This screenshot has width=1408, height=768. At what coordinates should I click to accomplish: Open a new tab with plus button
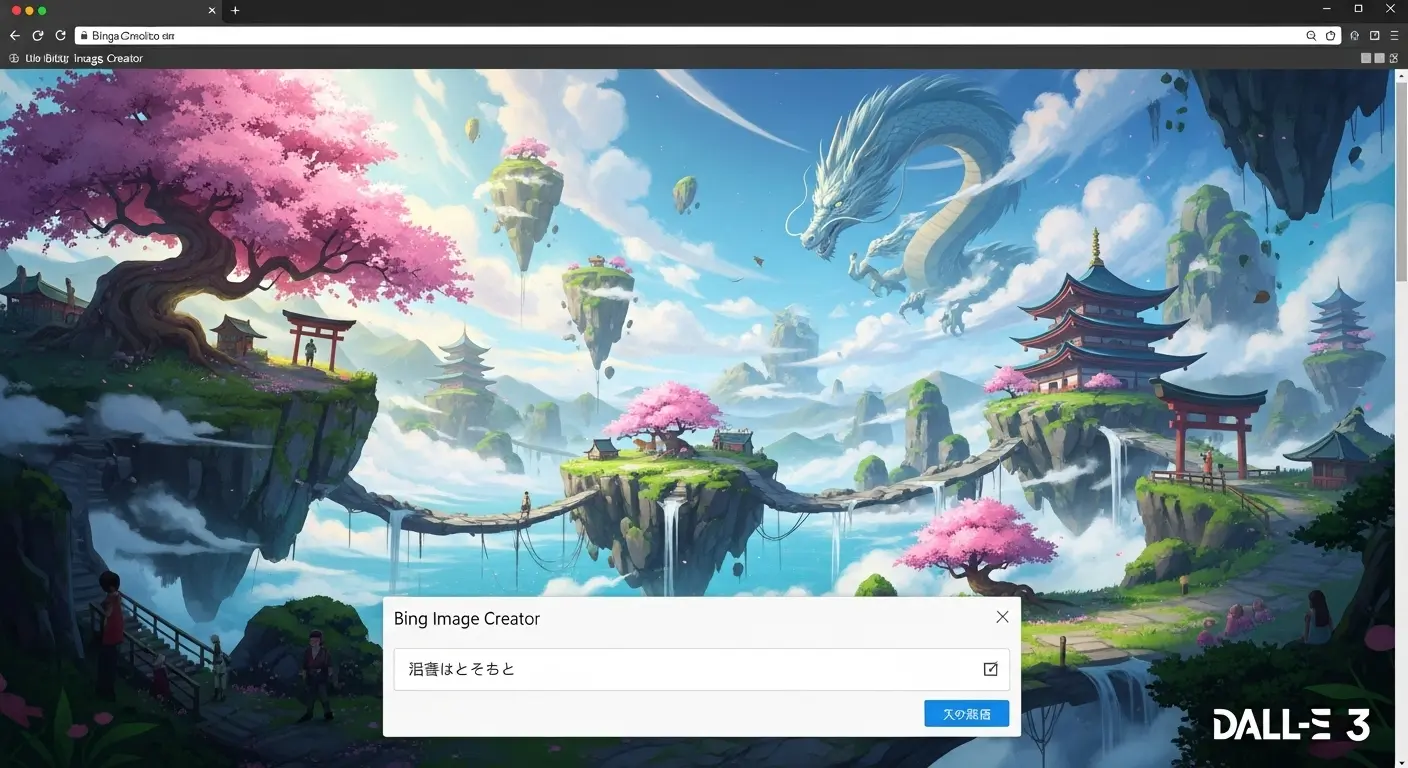(235, 10)
